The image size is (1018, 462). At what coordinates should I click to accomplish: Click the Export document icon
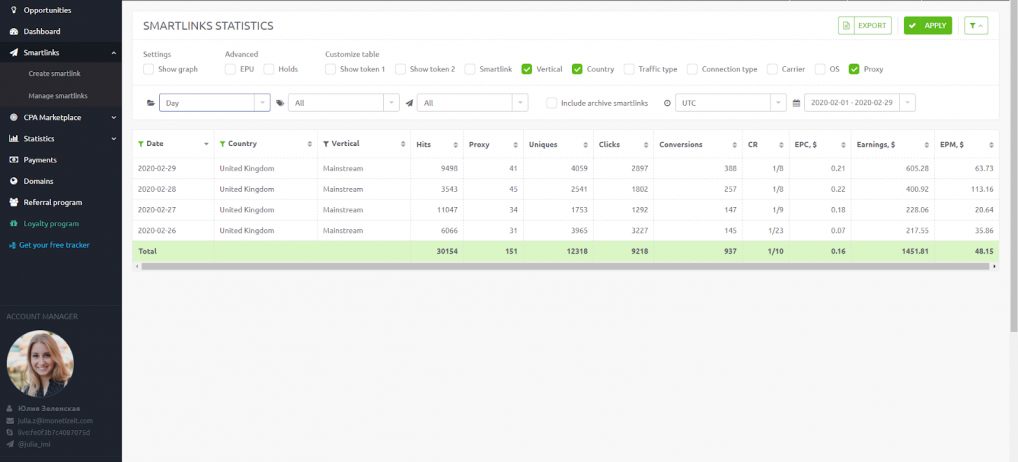pos(846,25)
